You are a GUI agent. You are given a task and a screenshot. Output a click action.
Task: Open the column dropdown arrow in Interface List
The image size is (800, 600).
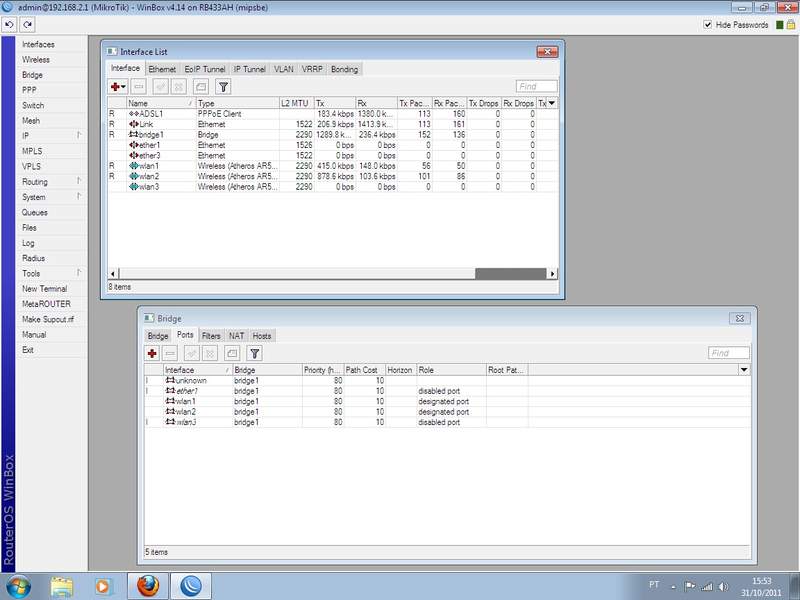pos(552,103)
